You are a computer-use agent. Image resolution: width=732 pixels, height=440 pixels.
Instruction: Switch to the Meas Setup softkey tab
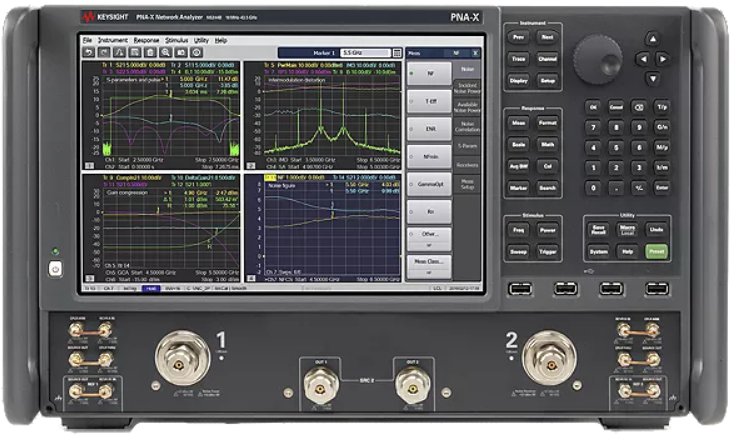click(x=467, y=184)
